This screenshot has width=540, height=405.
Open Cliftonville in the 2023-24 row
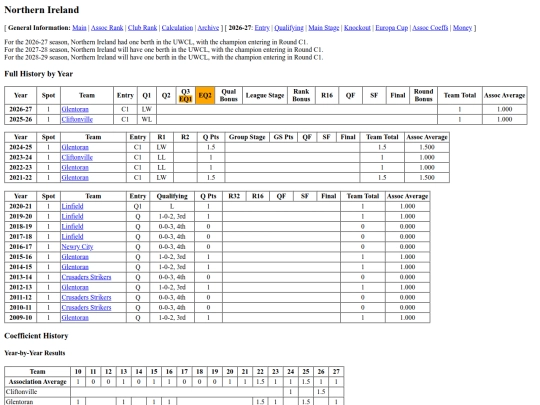[77, 157]
